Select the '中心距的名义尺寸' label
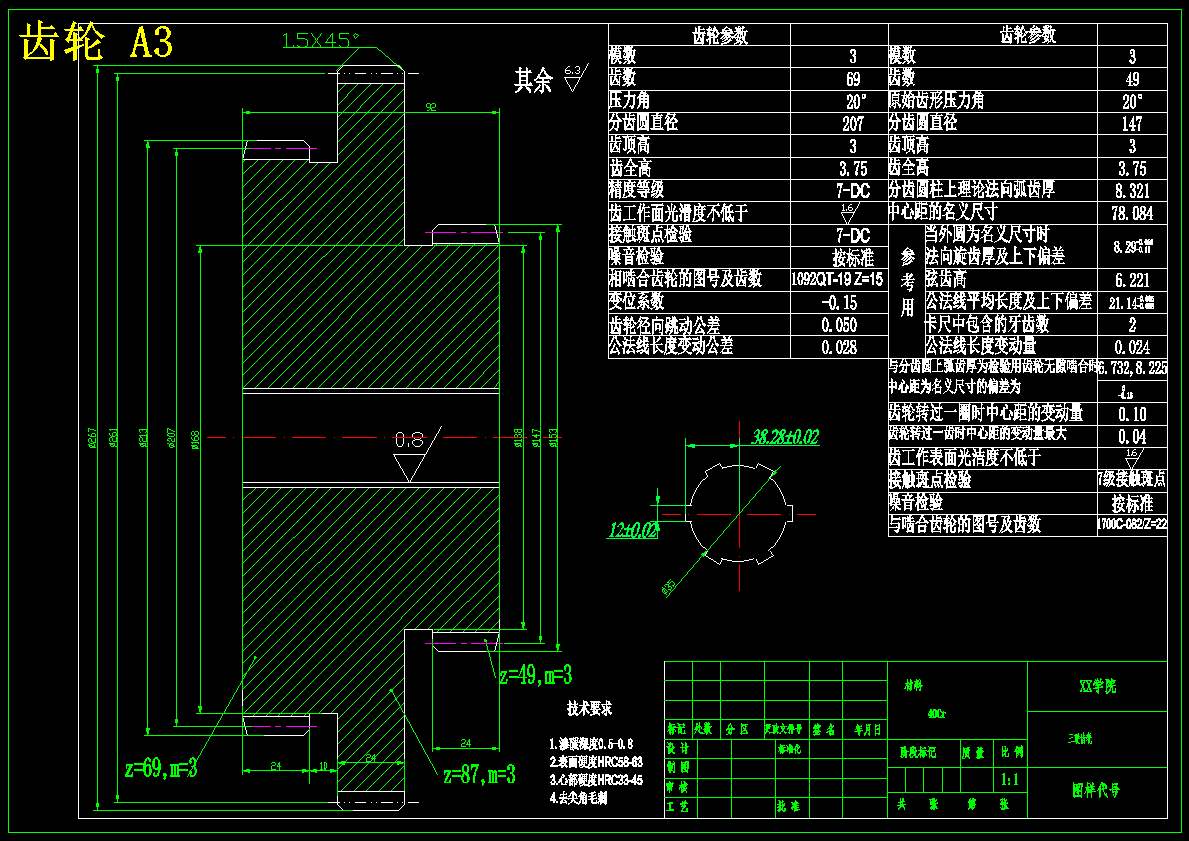This screenshot has height=841, width=1189. tap(943, 212)
